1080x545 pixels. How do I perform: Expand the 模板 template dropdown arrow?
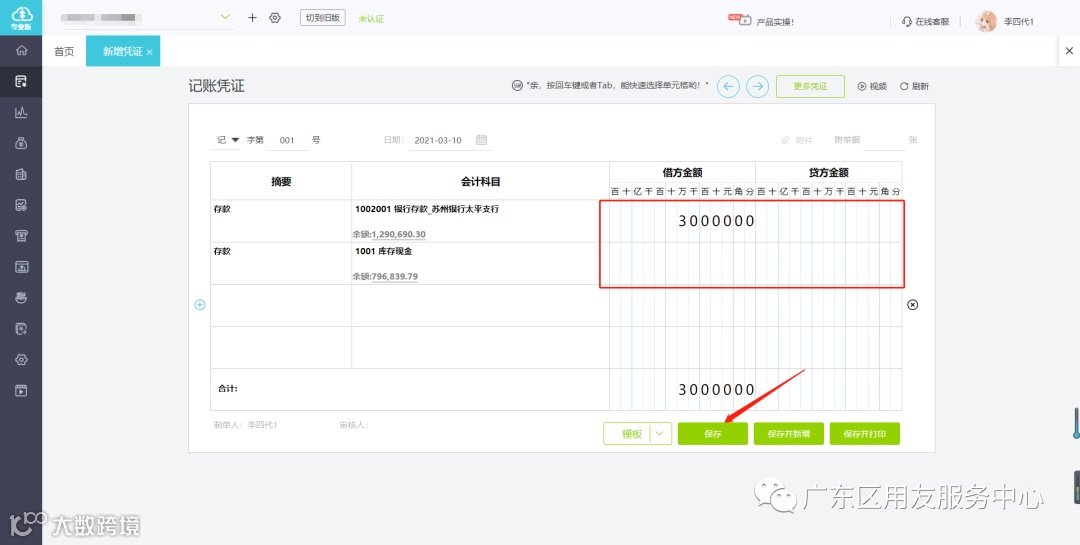pyautogui.click(x=660, y=433)
